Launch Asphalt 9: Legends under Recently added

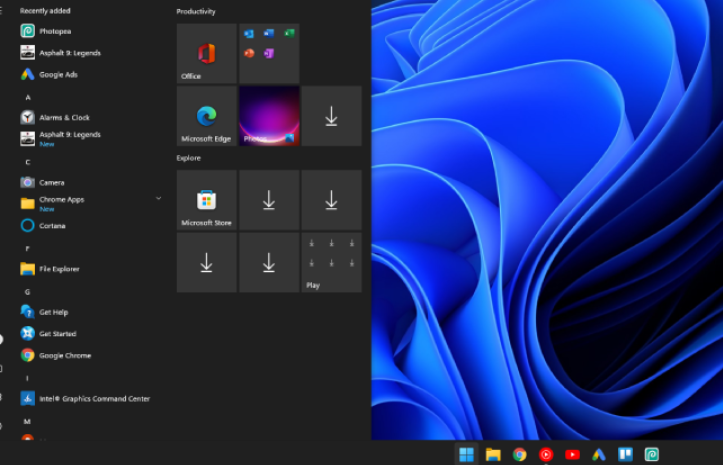pos(90,53)
